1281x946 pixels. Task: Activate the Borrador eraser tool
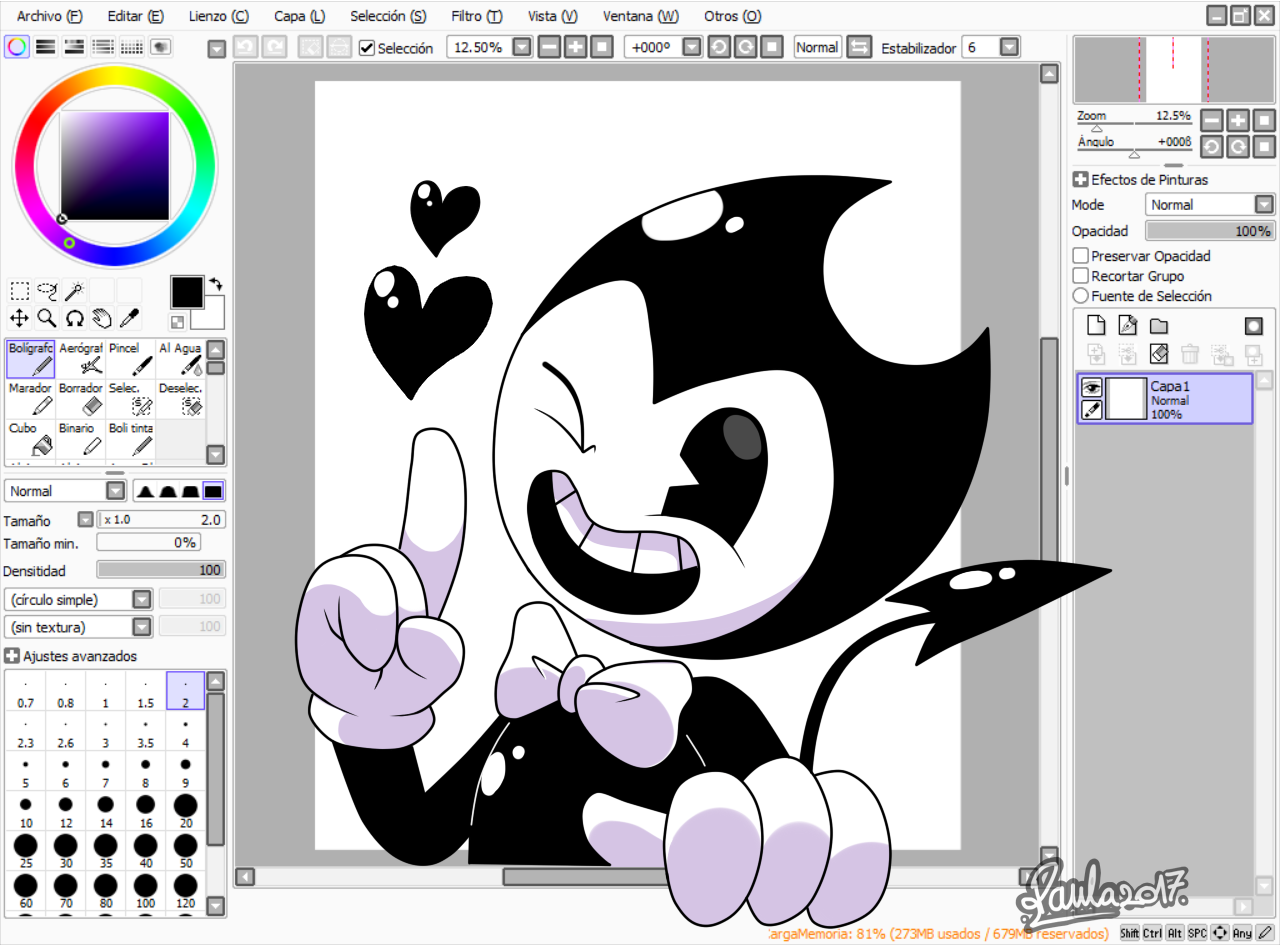coord(81,398)
